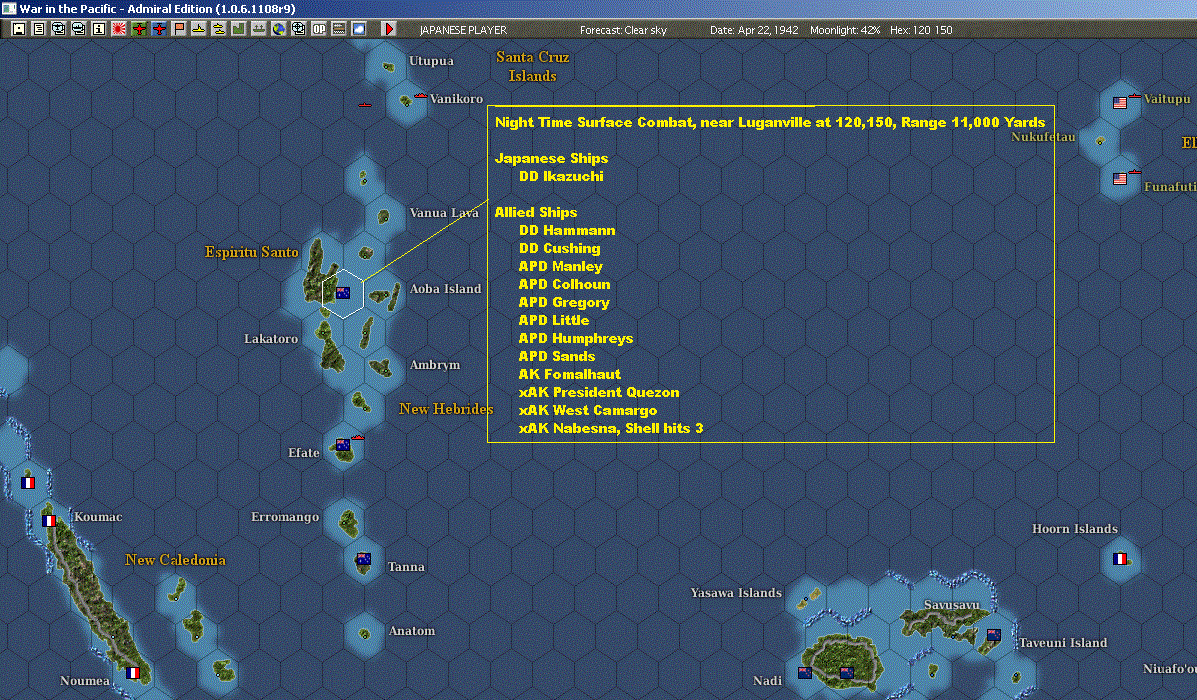Click the rising sun flag icon
The width and height of the screenshot is (1197, 700).
(x=118, y=29)
